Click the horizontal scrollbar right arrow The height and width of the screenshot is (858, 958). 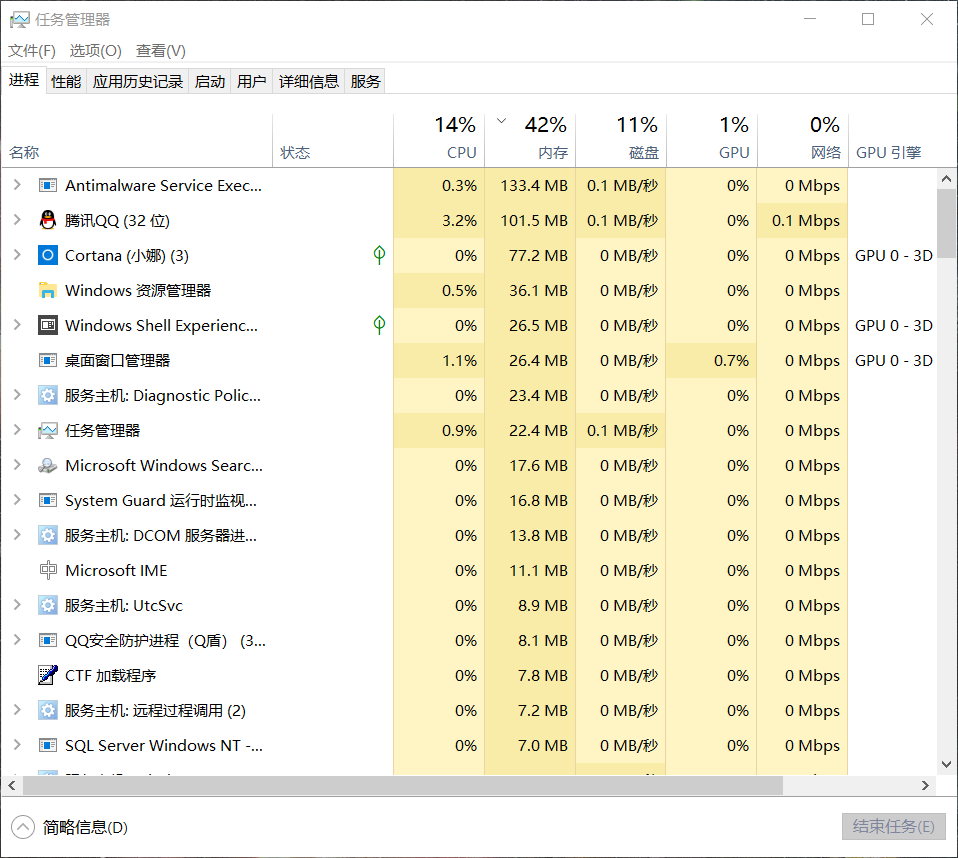(x=925, y=786)
